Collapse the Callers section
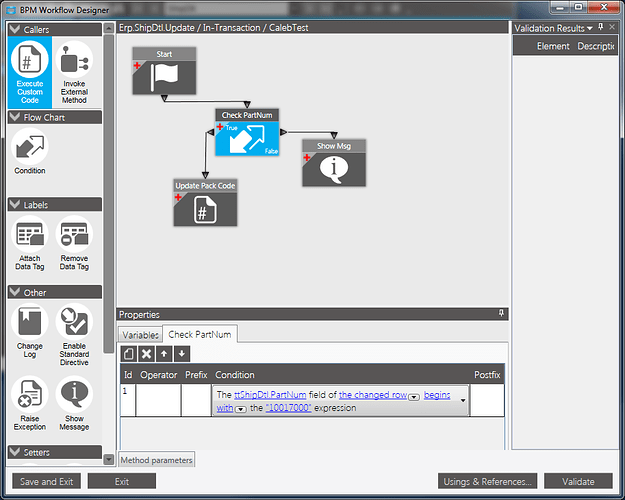 point(15,29)
